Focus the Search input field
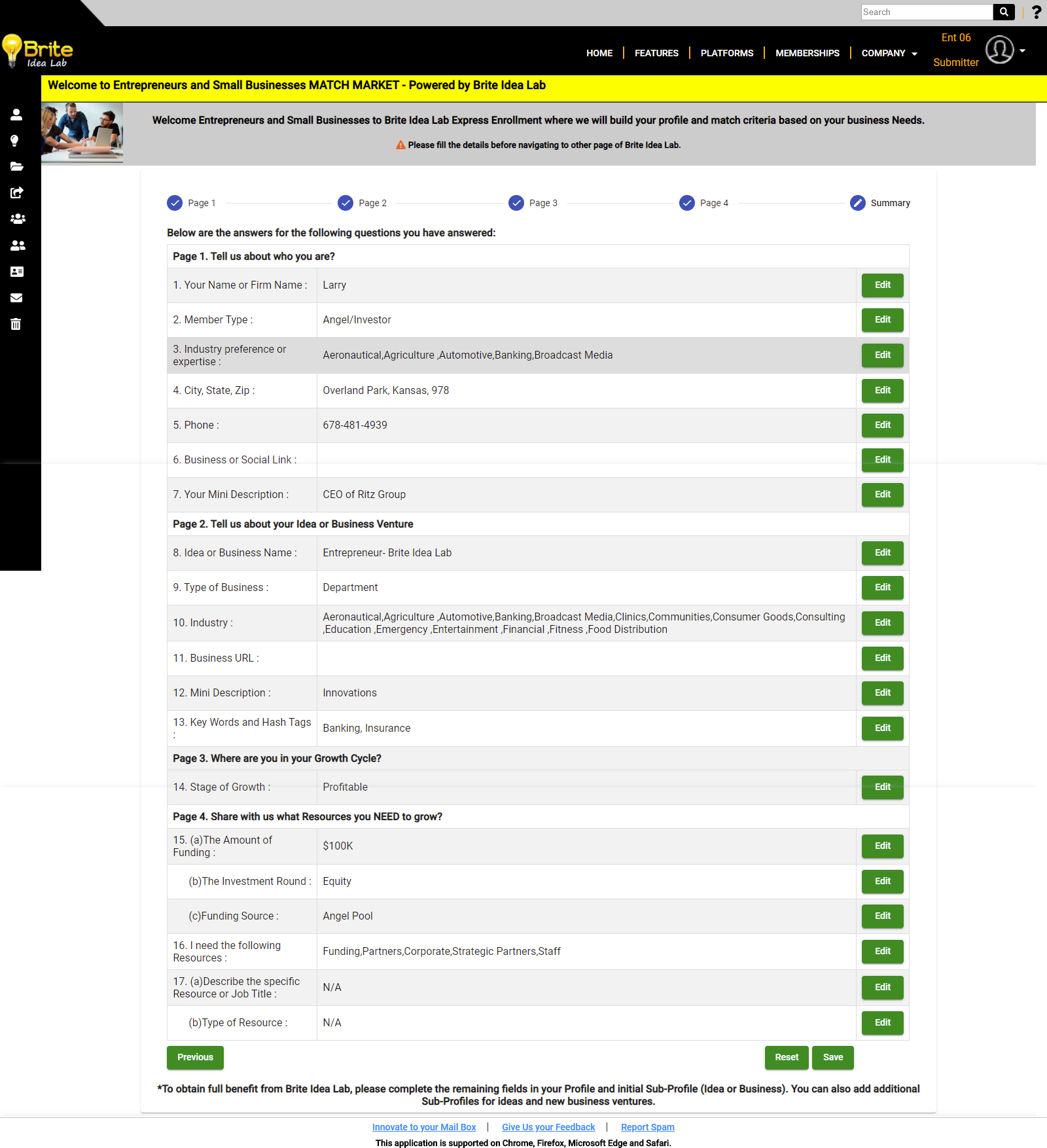 point(927,12)
